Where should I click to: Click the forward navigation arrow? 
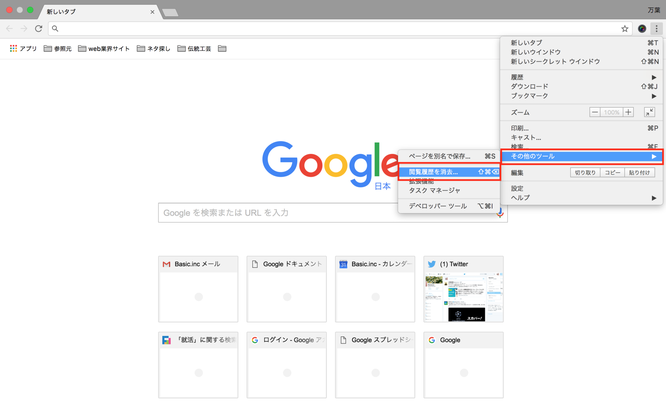[24, 28]
